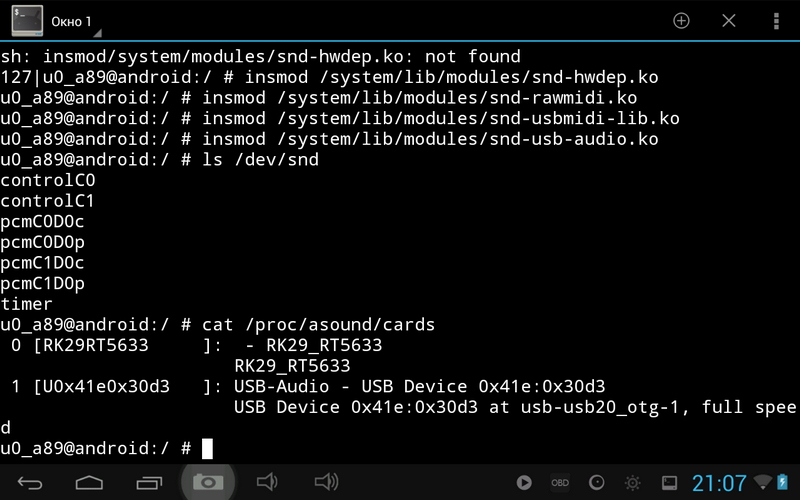The width and height of the screenshot is (800, 500).
Task: Tap the terminal emulator app icon
Action: point(25,20)
